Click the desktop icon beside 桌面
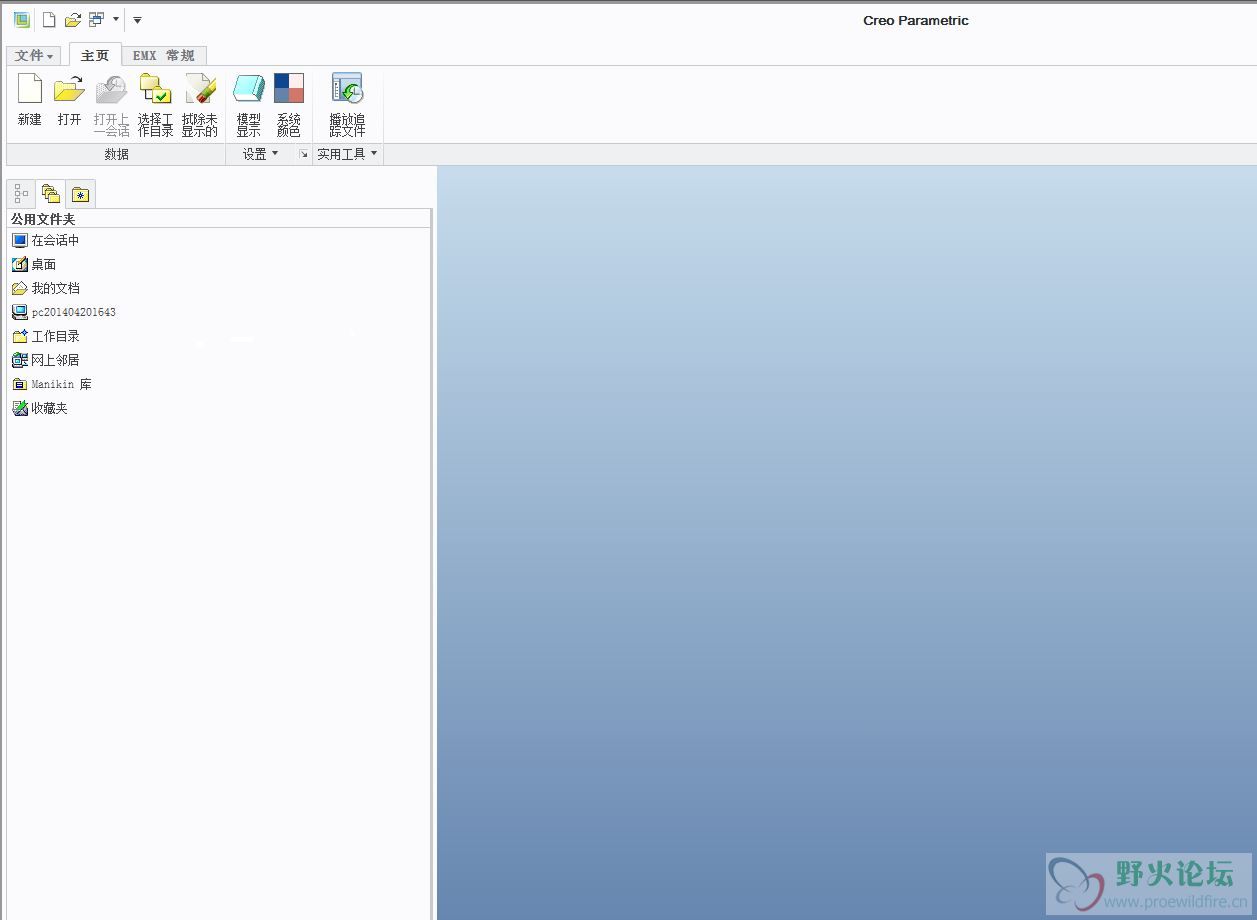This screenshot has height=920, width=1257. [x=20, y=264]
